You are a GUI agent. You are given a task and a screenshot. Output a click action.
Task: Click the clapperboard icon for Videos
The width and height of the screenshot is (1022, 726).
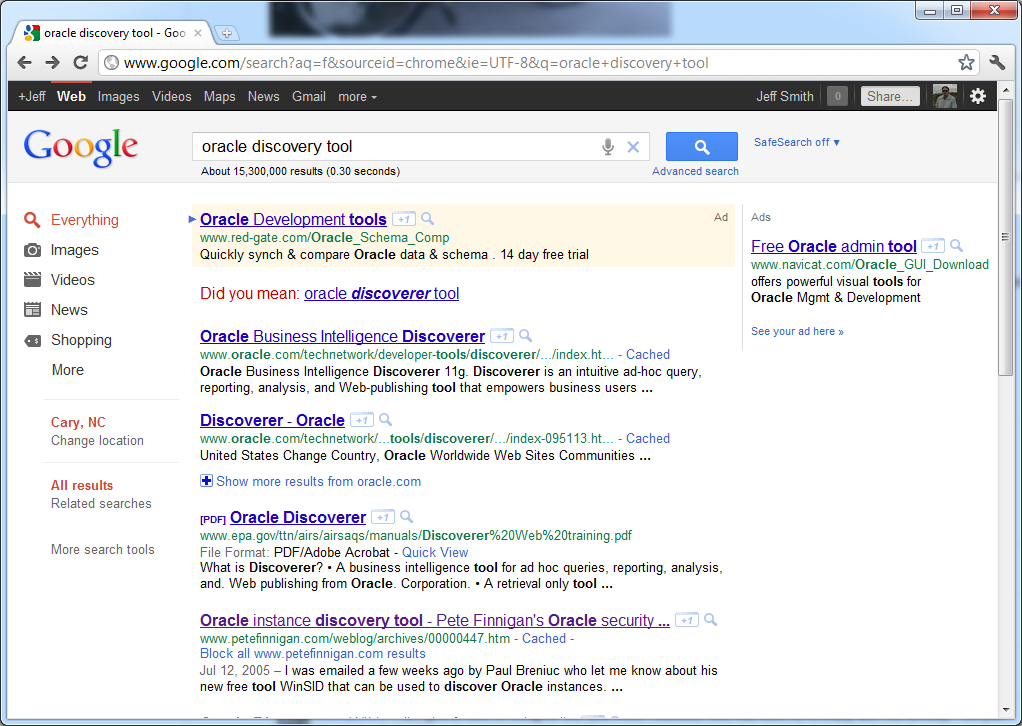coord(32,280)
